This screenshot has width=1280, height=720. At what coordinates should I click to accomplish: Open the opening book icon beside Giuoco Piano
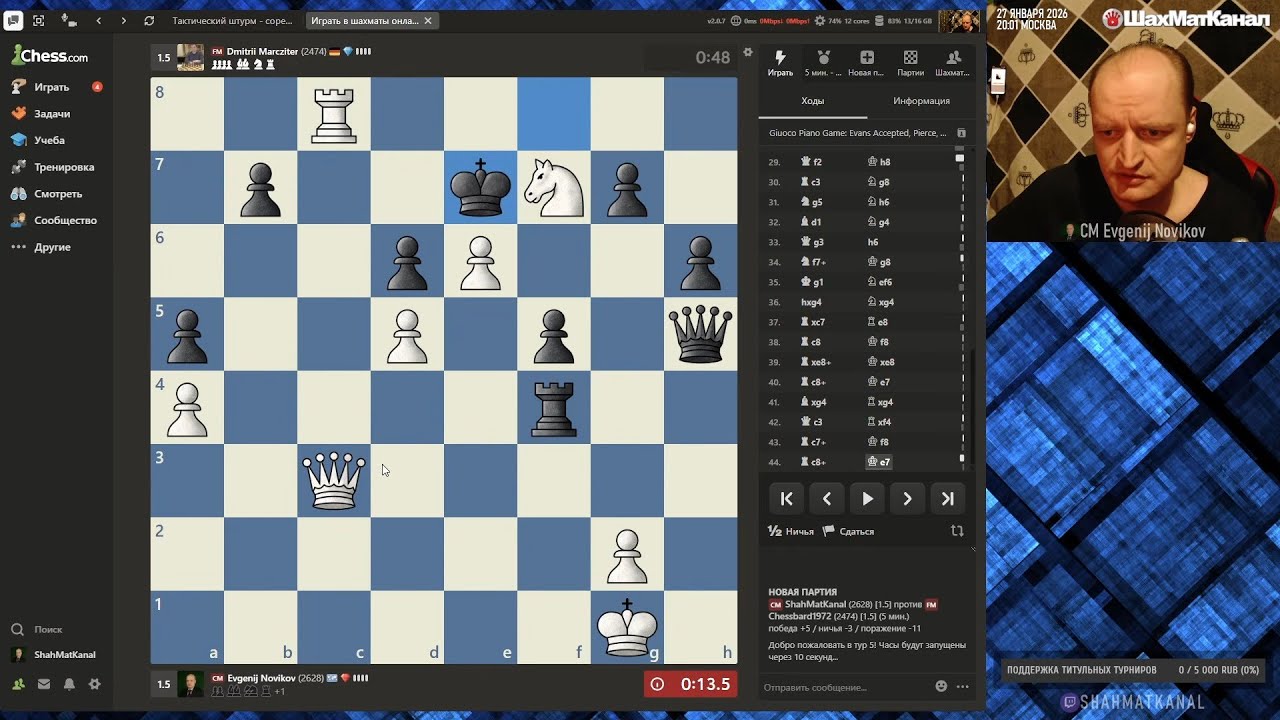tap(961, 133)
